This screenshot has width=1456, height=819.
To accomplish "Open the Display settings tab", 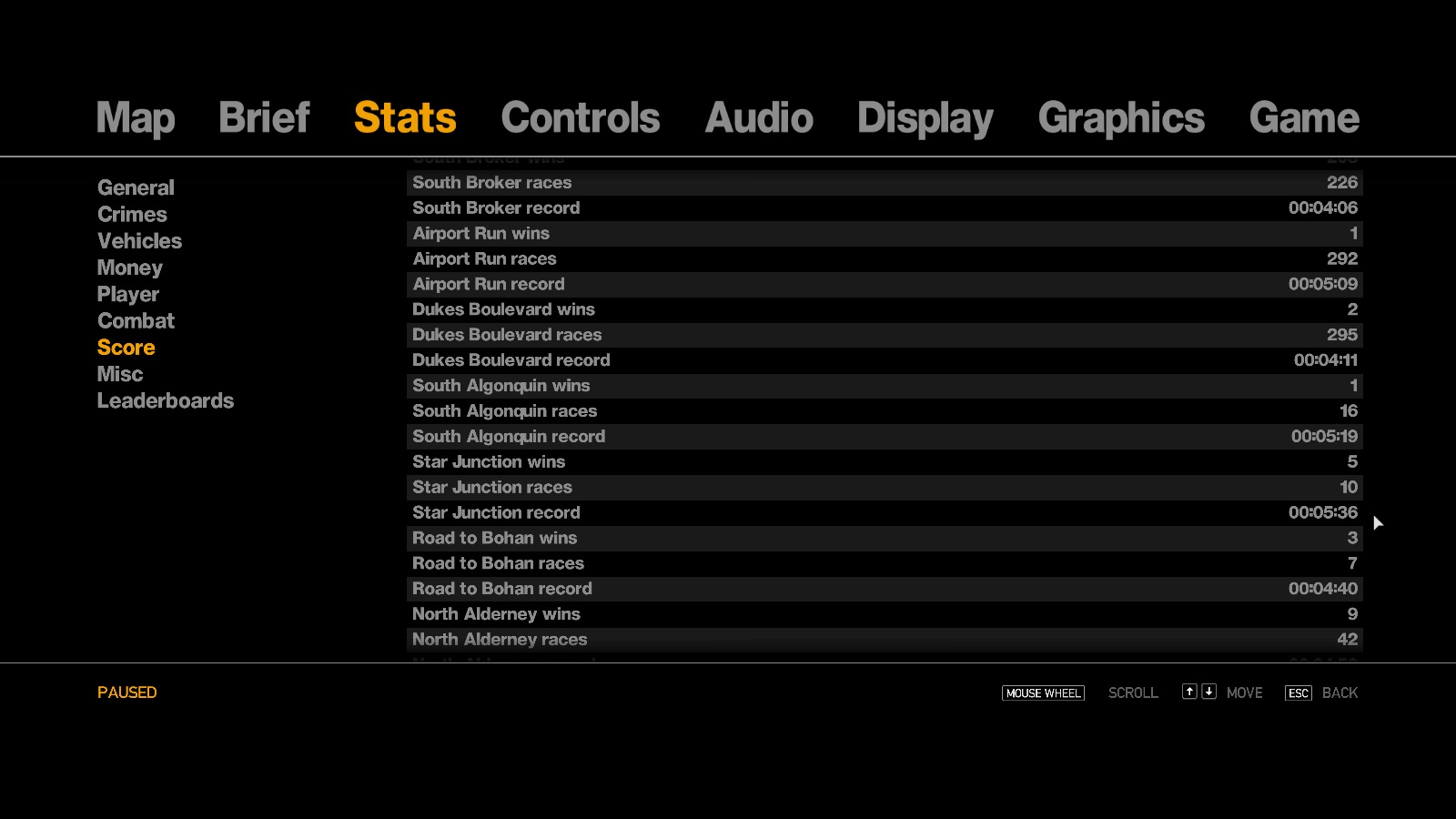I will [x=925, y=118].
